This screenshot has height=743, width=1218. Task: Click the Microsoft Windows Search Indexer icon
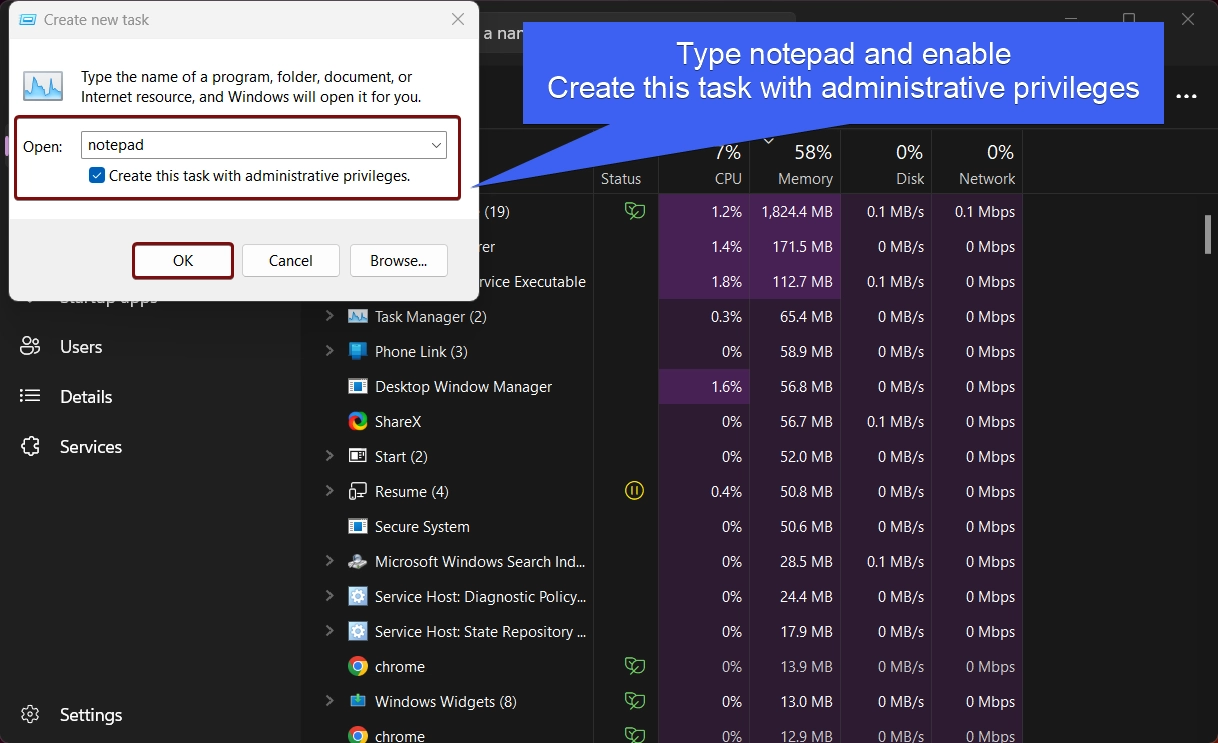coord(358,562)
